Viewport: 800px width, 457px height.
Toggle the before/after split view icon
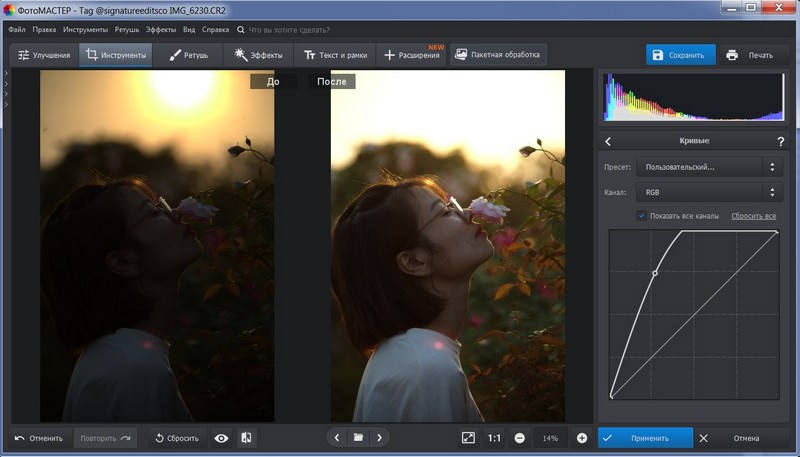[x=246, y=438]
